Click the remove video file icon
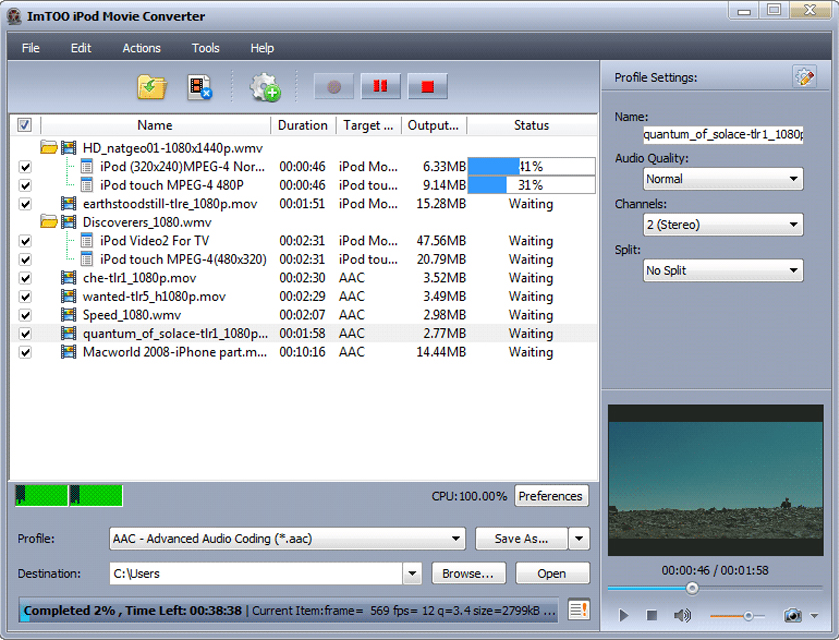Viewport: 839px width, 640px height. tap(200, 88)
